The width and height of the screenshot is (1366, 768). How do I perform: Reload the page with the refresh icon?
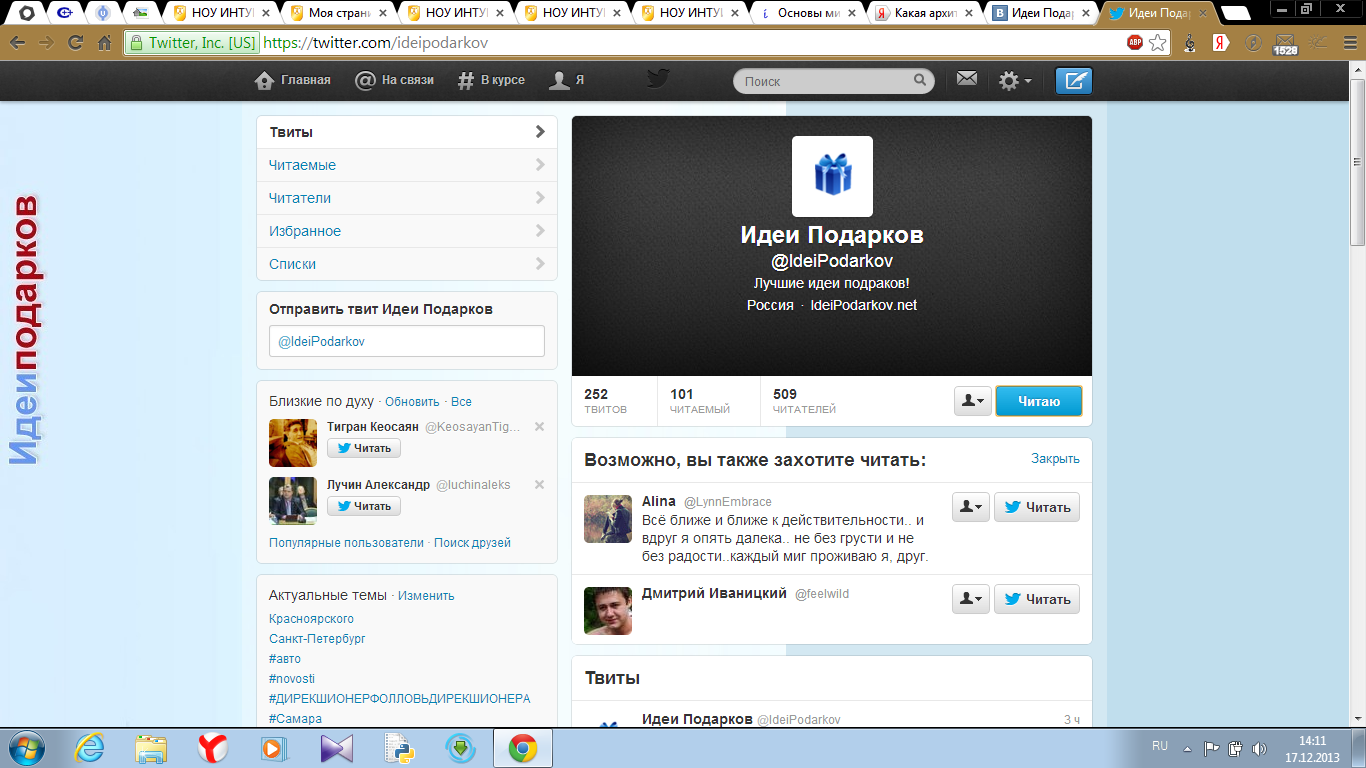click(75, 43)
